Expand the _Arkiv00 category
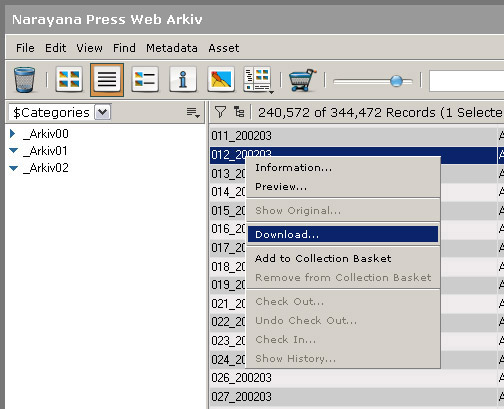This screenshot has height=409, width=504. pyautogui.click(x=13, y=134)
